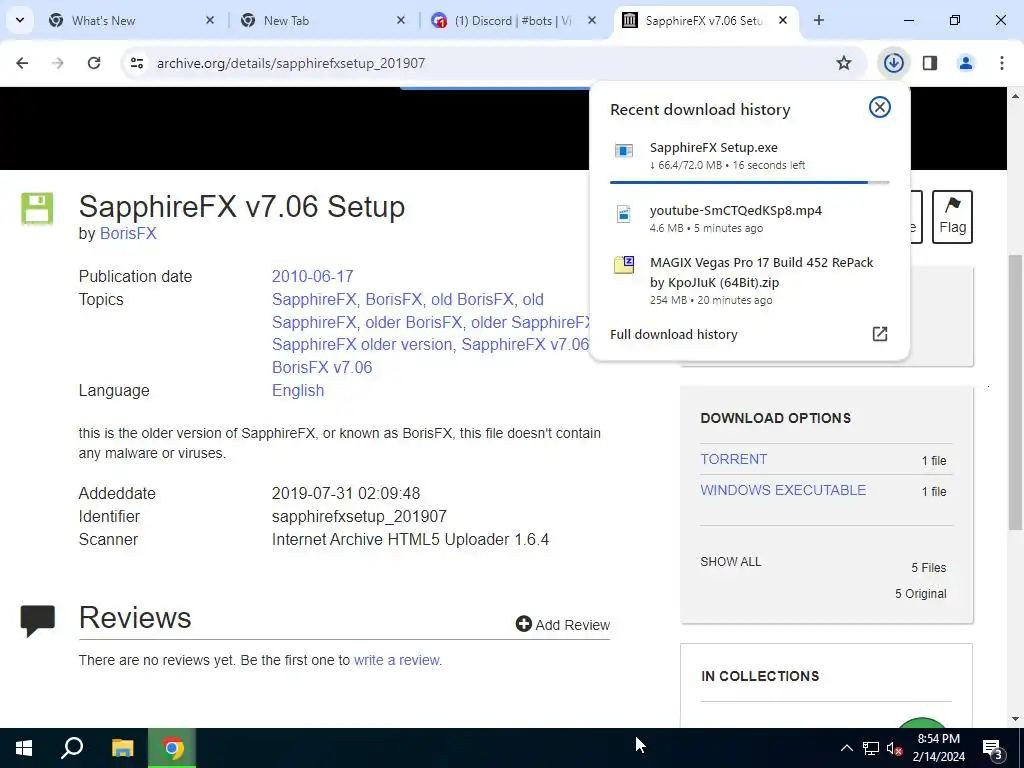This screenshot has width=1024, height=768.
Task: Click the Chrome taskbar icon
Action: [x=172, y=748]
